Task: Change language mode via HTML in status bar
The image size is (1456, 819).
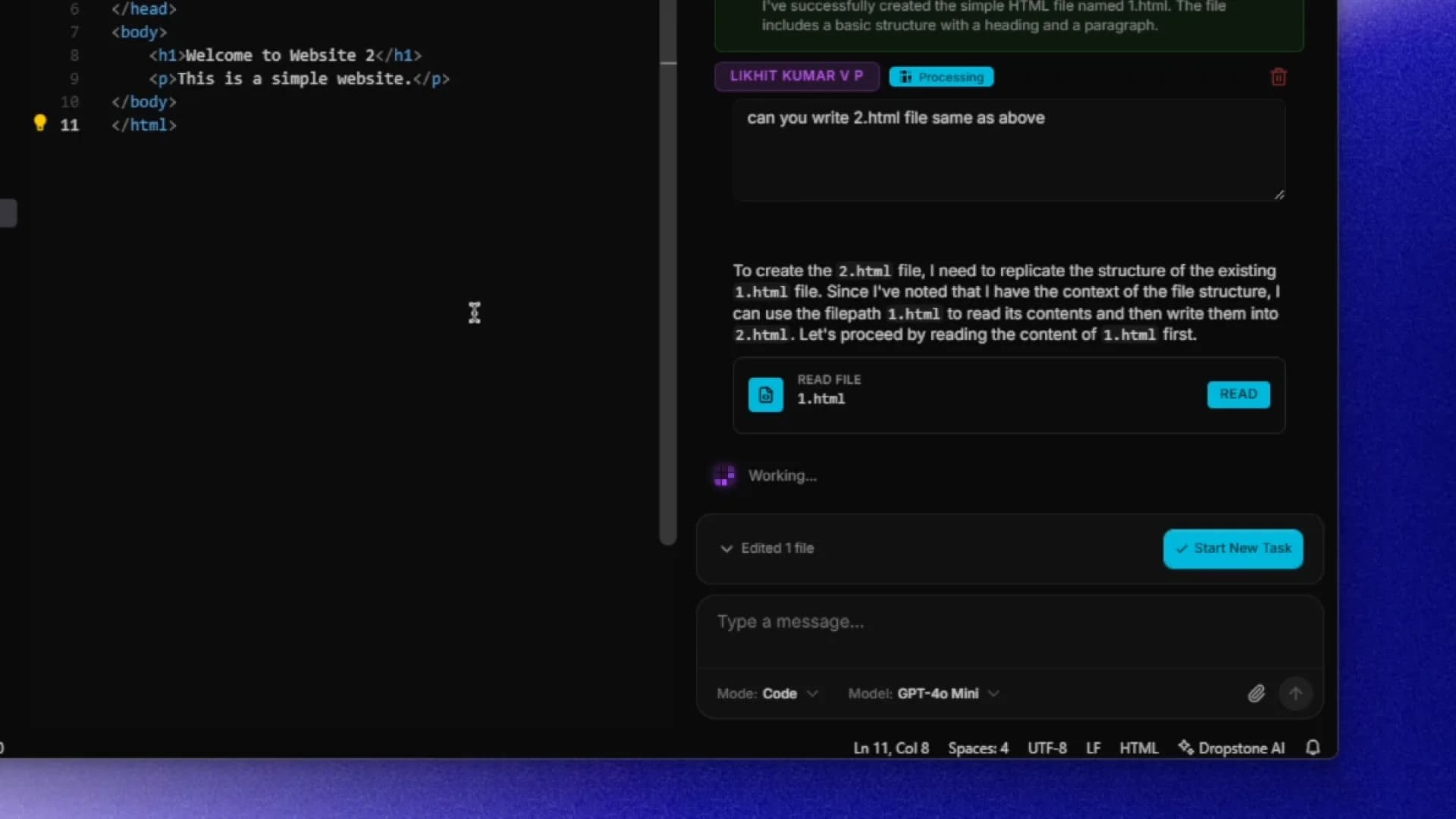Action: click(1139, 748)
